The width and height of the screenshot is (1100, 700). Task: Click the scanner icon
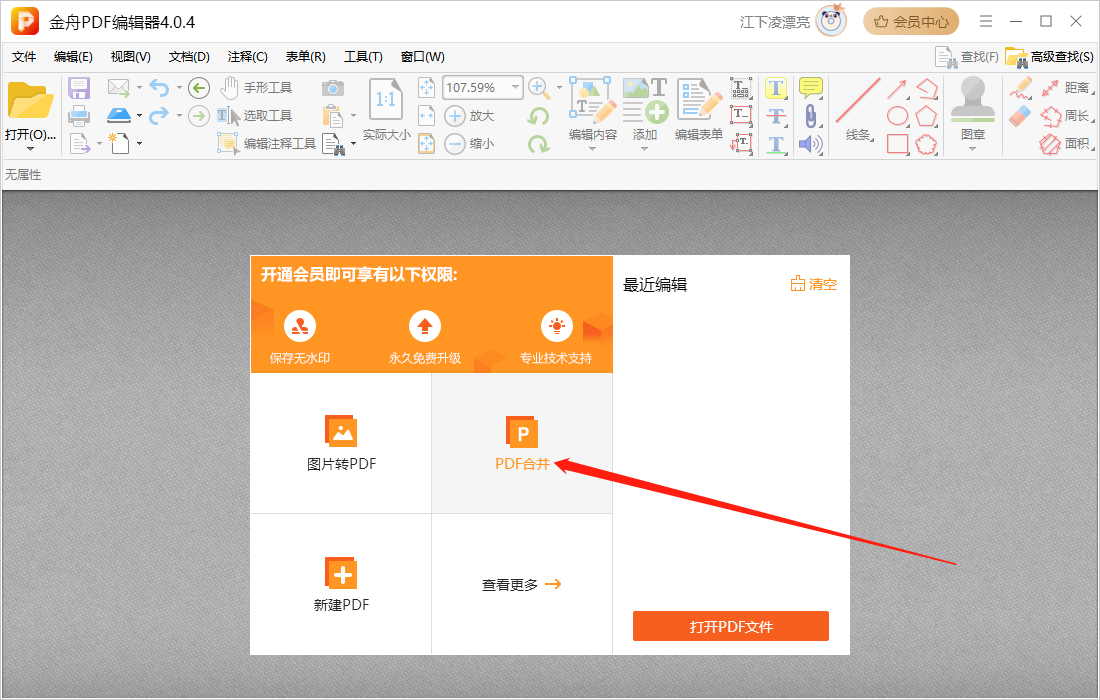pyautogui.click(x=119, y=115)
